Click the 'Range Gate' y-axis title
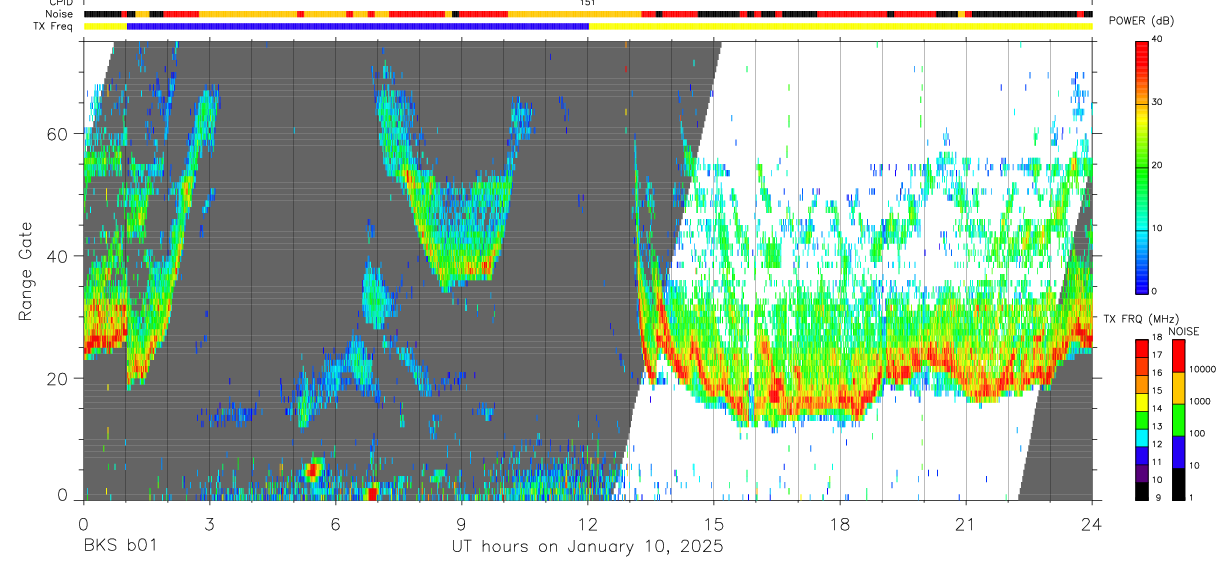The image size is (1228, 567). tap(25, 272)
